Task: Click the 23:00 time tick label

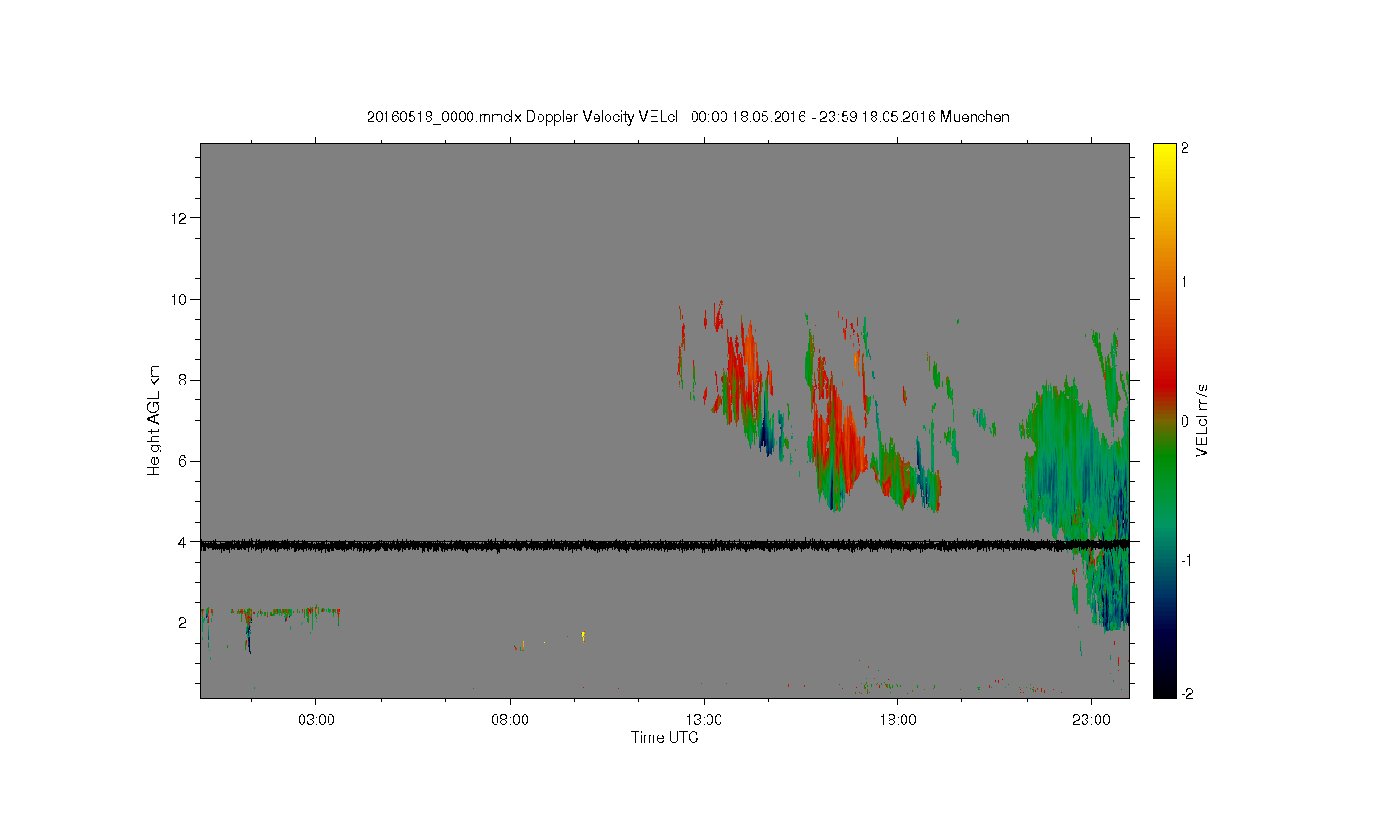Action: point(1091,720)
